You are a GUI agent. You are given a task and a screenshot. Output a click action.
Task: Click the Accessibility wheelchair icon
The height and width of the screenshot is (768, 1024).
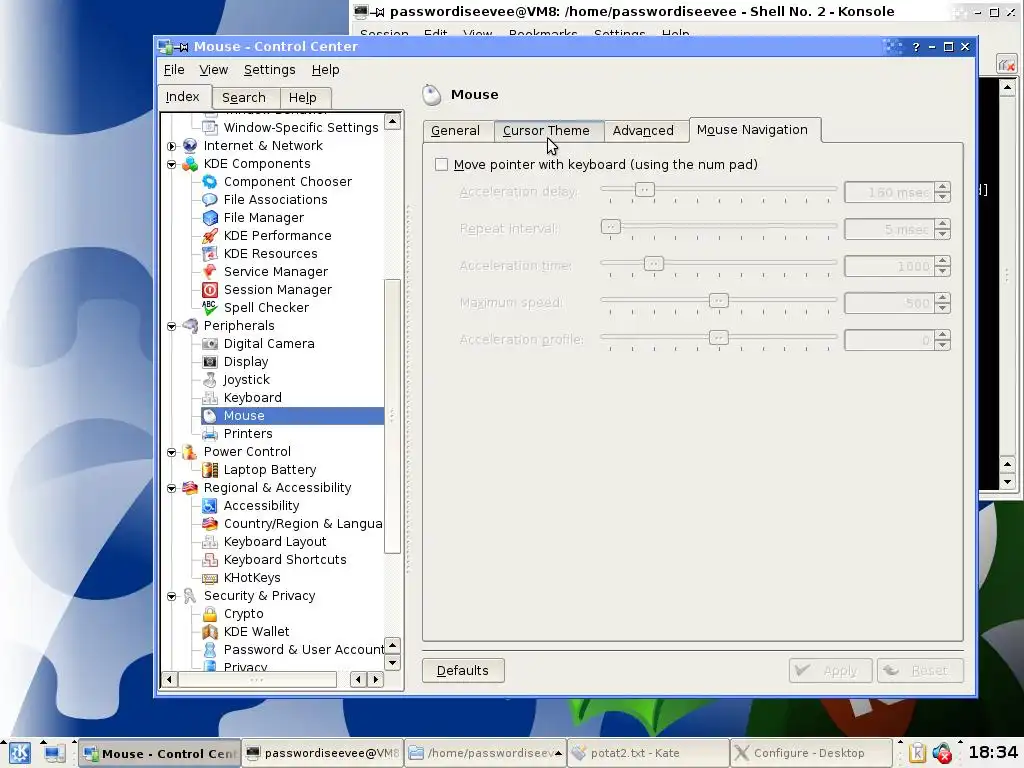(210, 505)
